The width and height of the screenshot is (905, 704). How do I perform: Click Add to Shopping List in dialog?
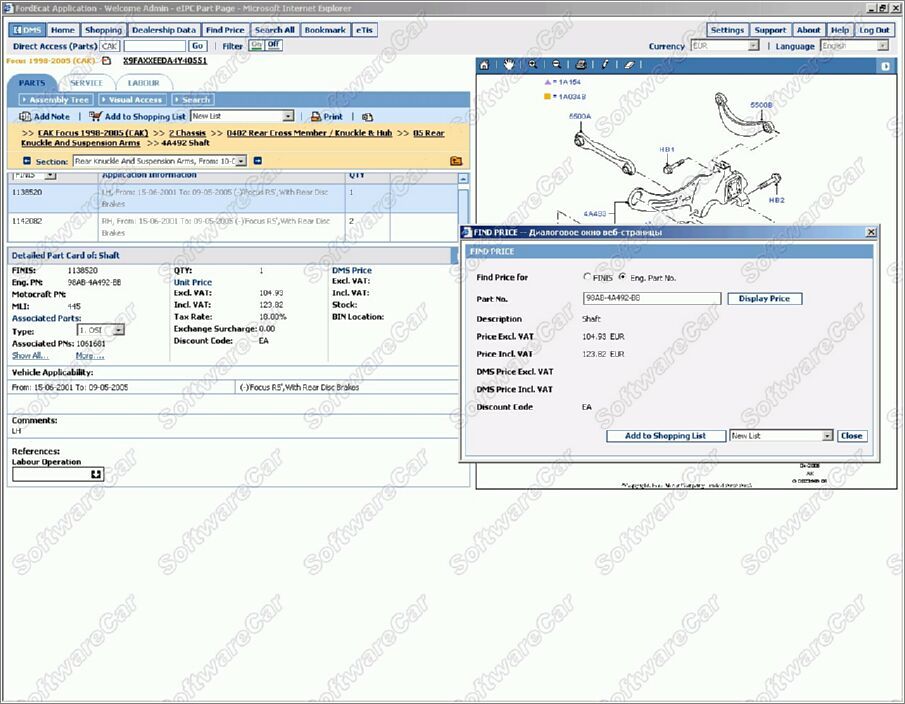click(665, 436)
